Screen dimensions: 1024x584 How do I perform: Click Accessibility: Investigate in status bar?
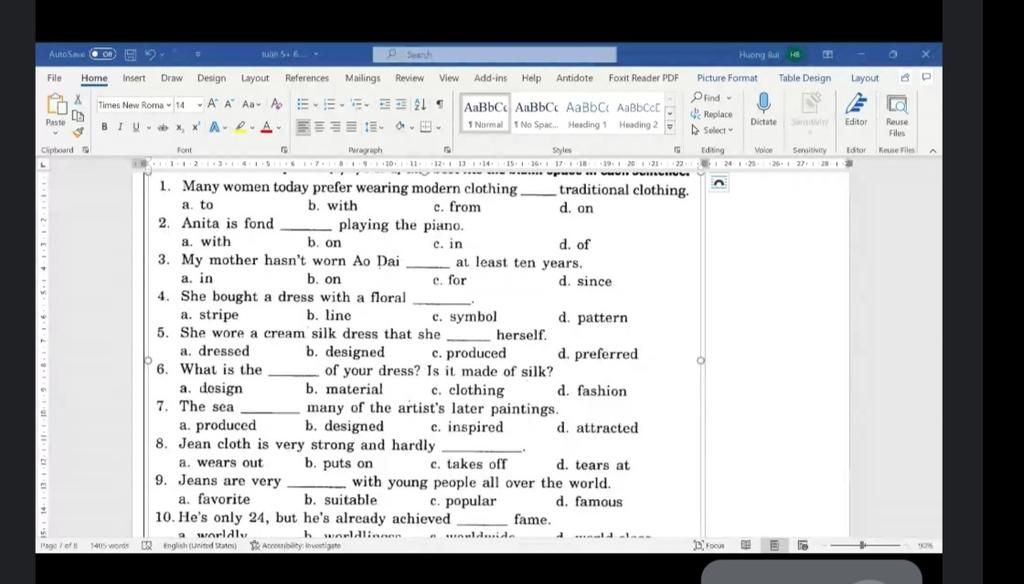click(295, 545)
